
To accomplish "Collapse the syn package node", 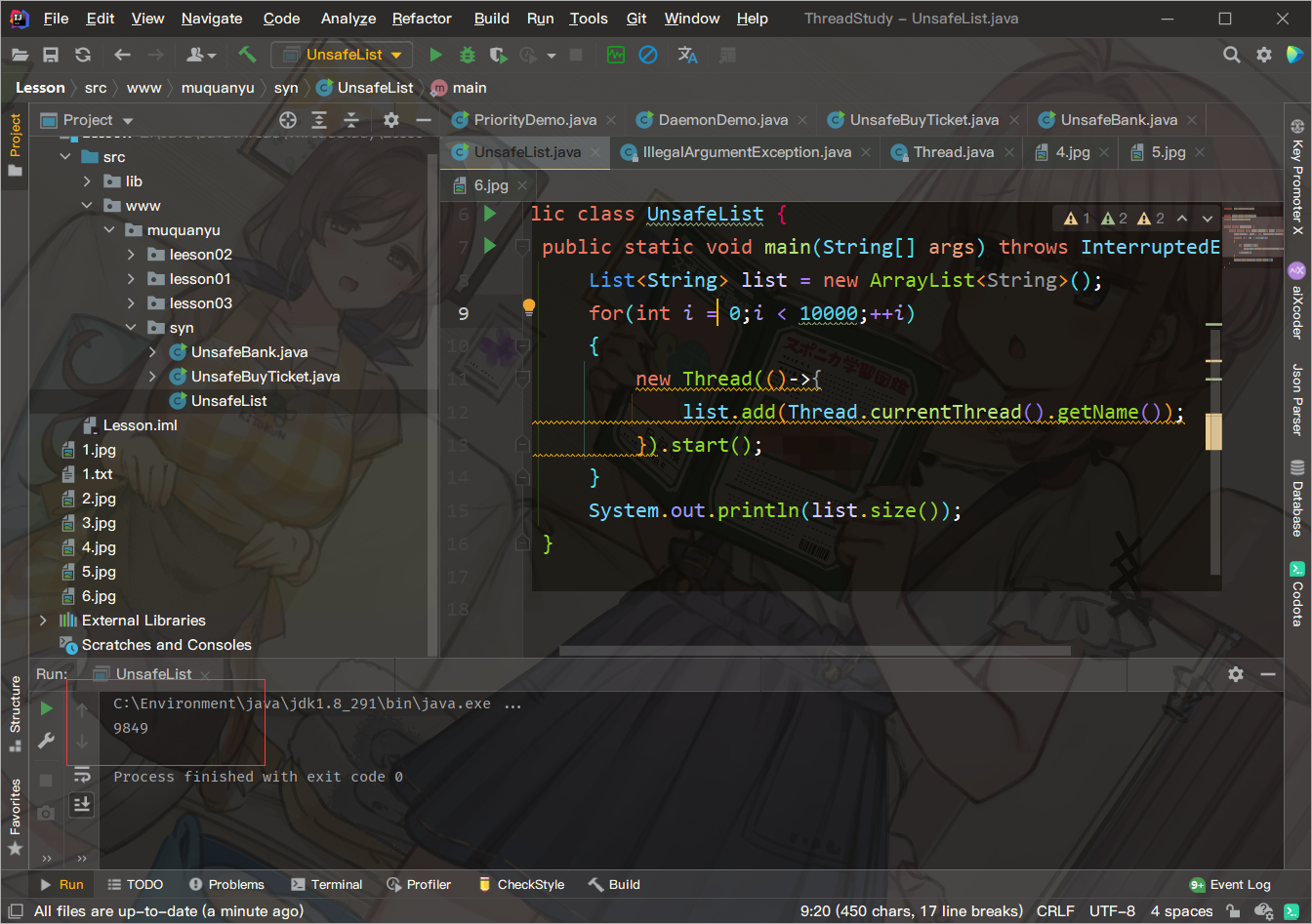I will [x=132, y=328].
